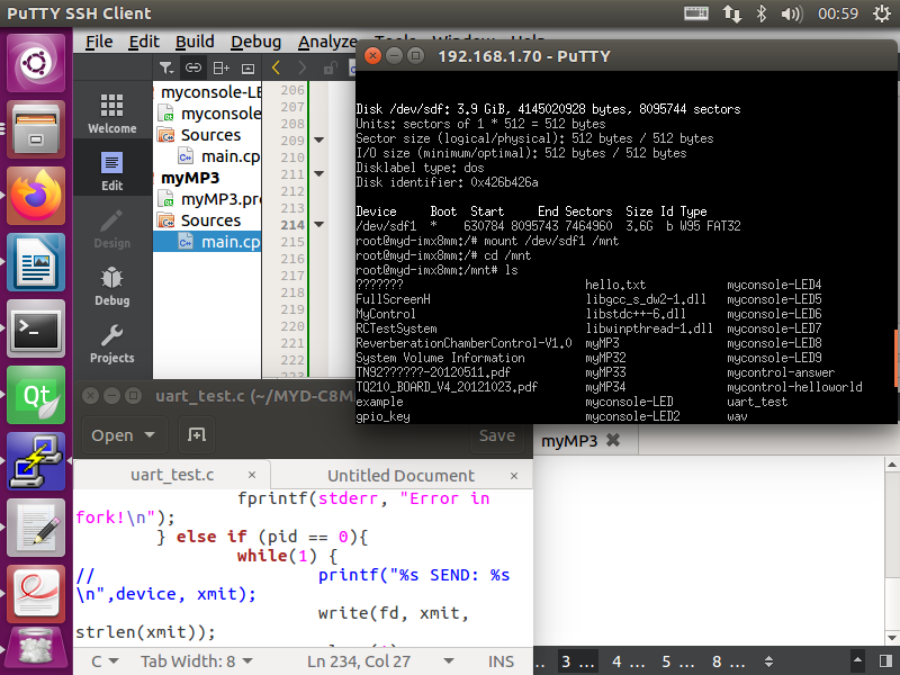The height and width of the screenshot is (675, 900).
Task: Close the Untitled Document tab
Action: point(514,476)
